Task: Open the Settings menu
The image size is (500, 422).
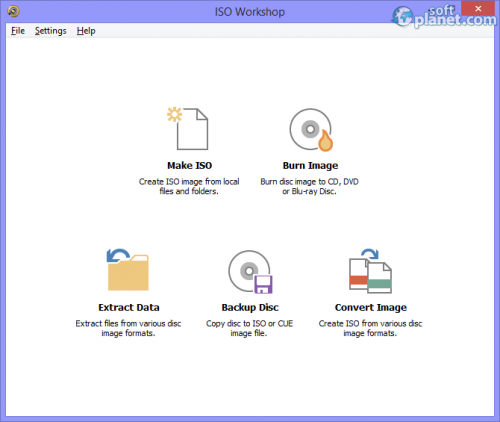Action: coord(51,31)
